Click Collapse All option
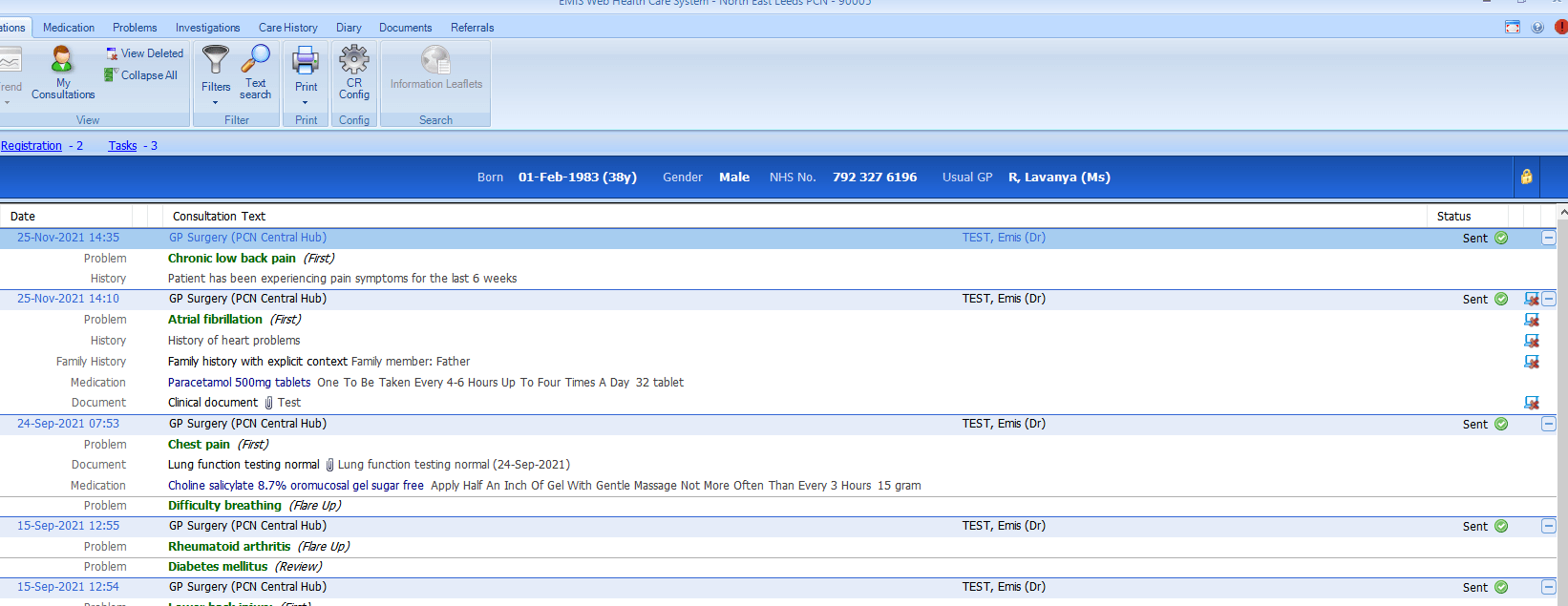1568x606 pixels. pos(140,75)
